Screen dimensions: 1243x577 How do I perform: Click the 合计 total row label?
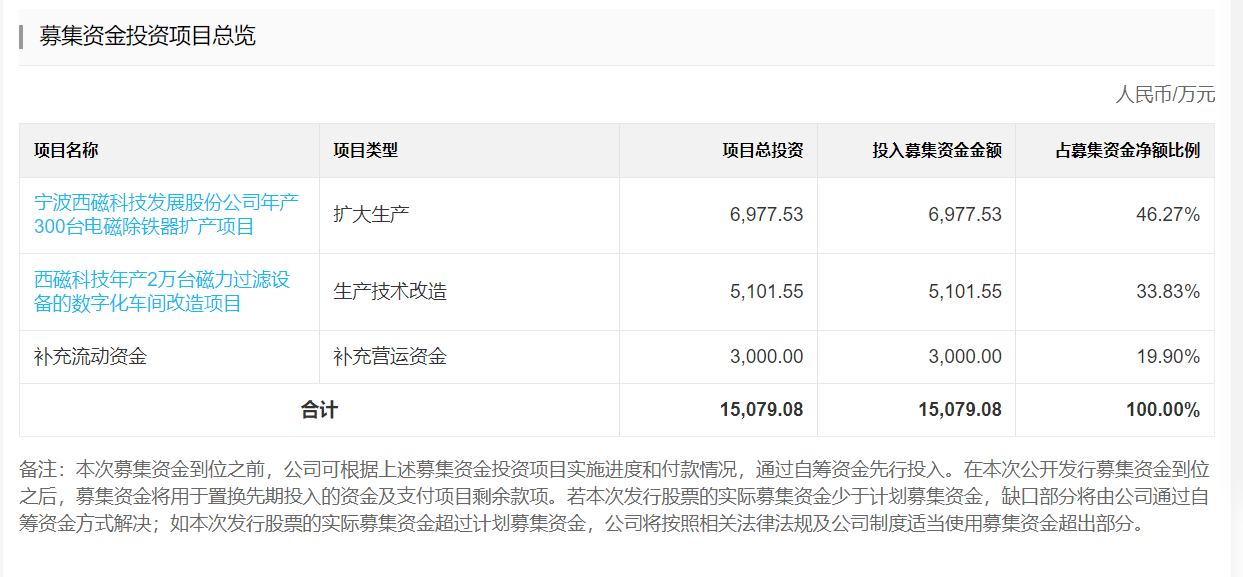[319, 410]
